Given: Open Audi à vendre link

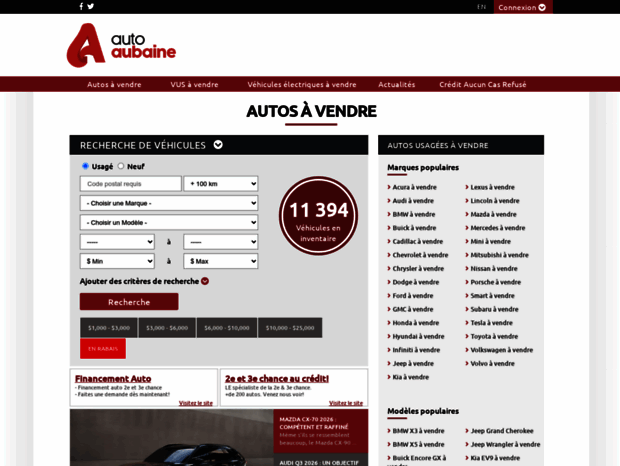Looking at the screenshot, I should click(x=413, y=201).
